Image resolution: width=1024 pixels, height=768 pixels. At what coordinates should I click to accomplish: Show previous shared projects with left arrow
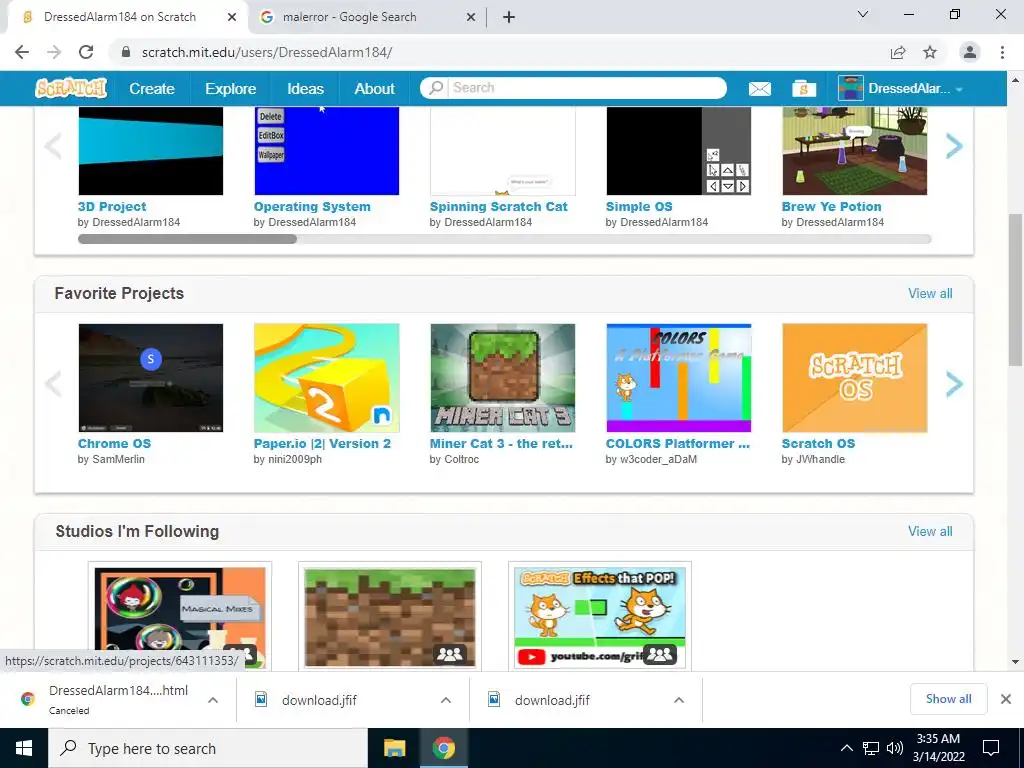pyautogui.click(x=53, y=146)
